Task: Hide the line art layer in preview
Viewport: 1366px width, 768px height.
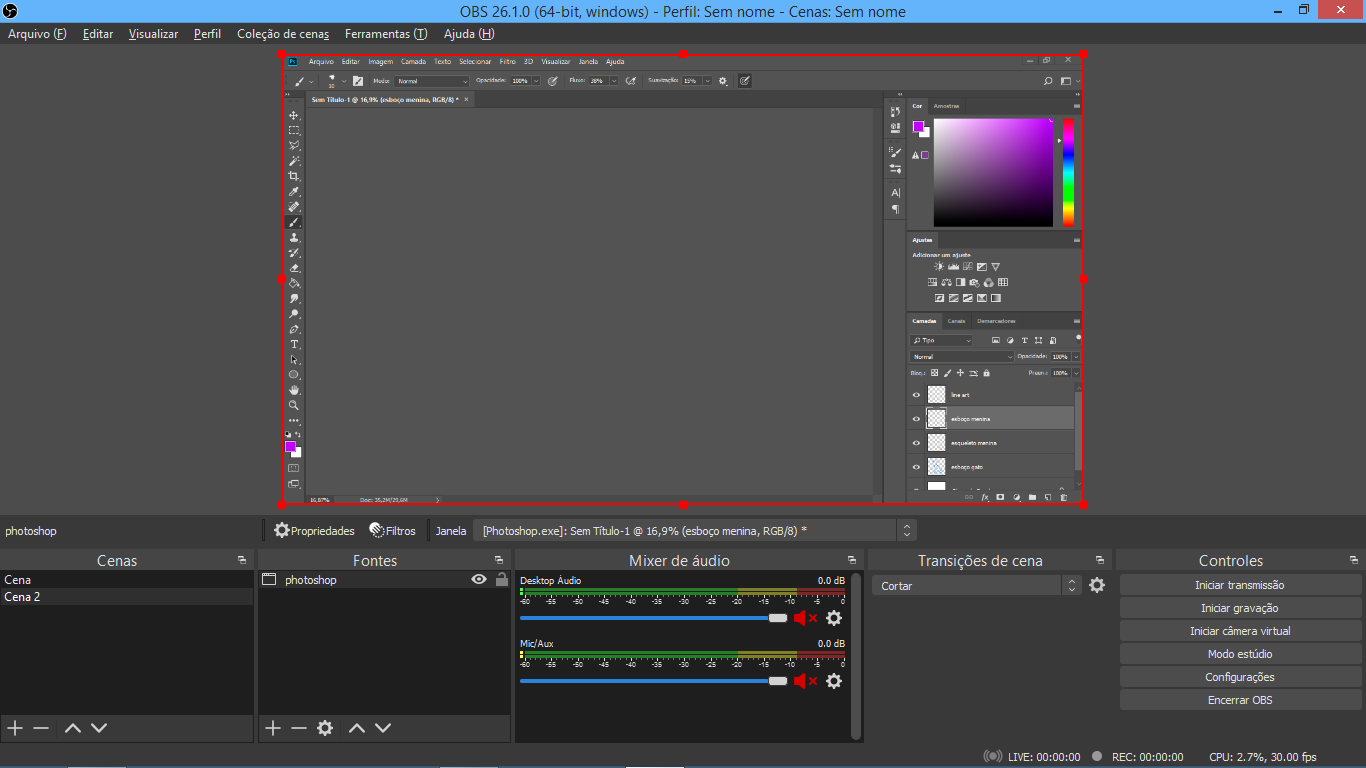Action: tap(916, 395)
